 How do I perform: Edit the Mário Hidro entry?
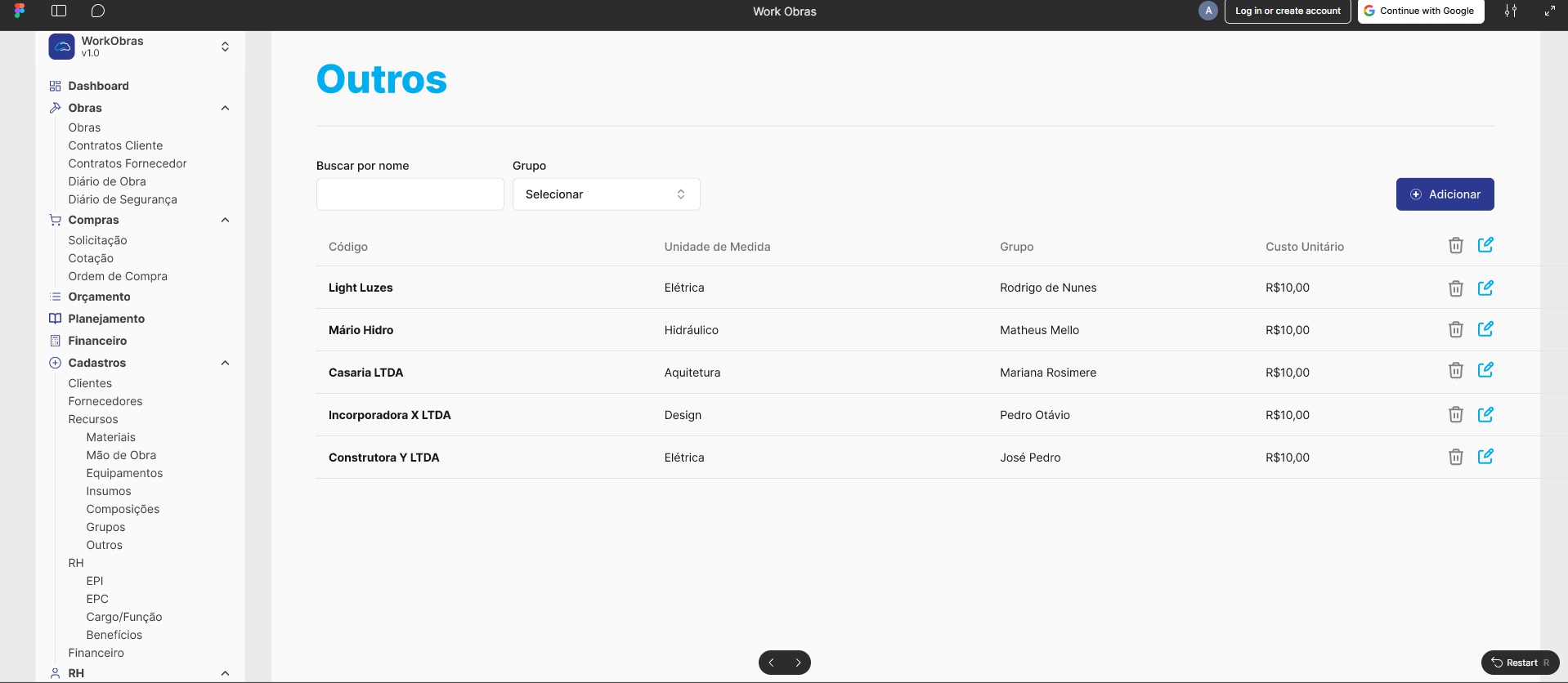pyautogui.click(x=1485, y=329)
